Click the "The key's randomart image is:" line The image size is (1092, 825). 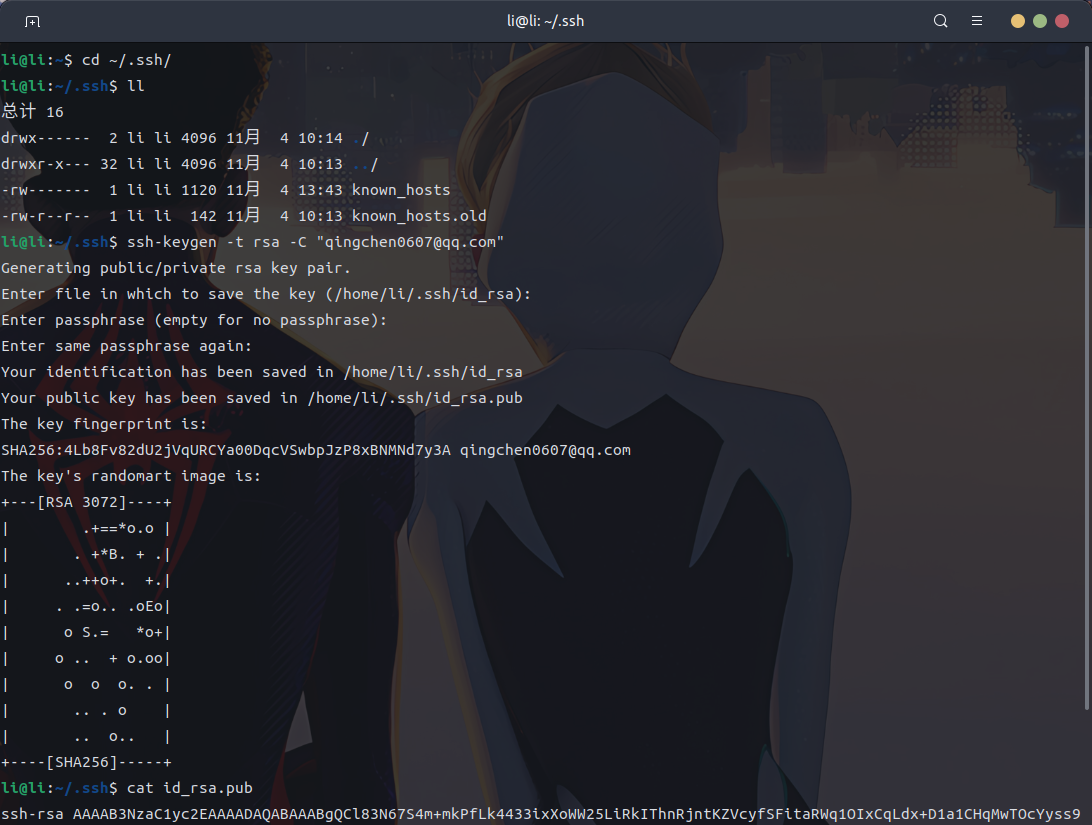pyautogui.click(x=131, y=476)
